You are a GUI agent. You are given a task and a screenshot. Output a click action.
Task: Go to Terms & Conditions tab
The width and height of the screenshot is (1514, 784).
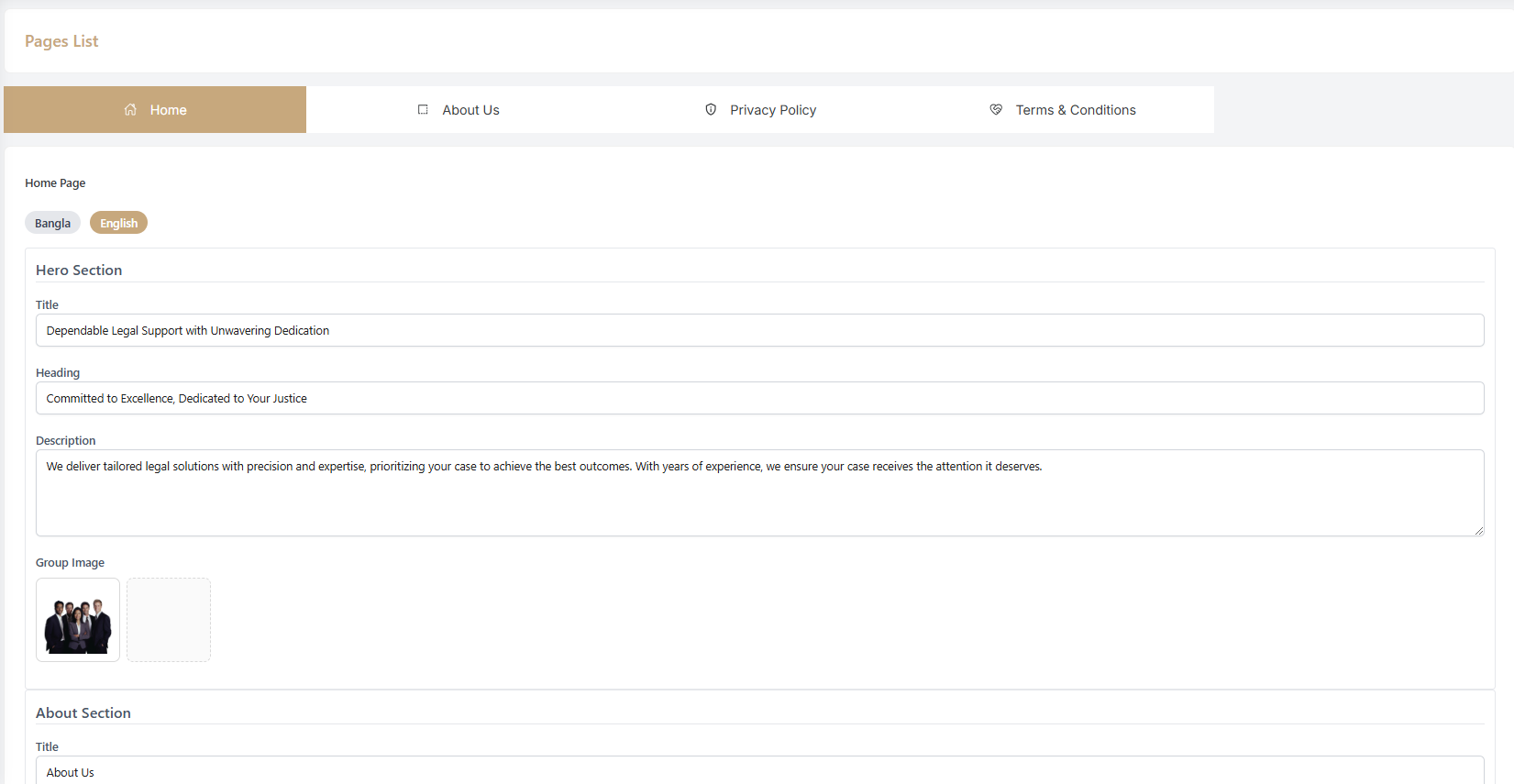pyautogui.click(x=1063, y=110)
